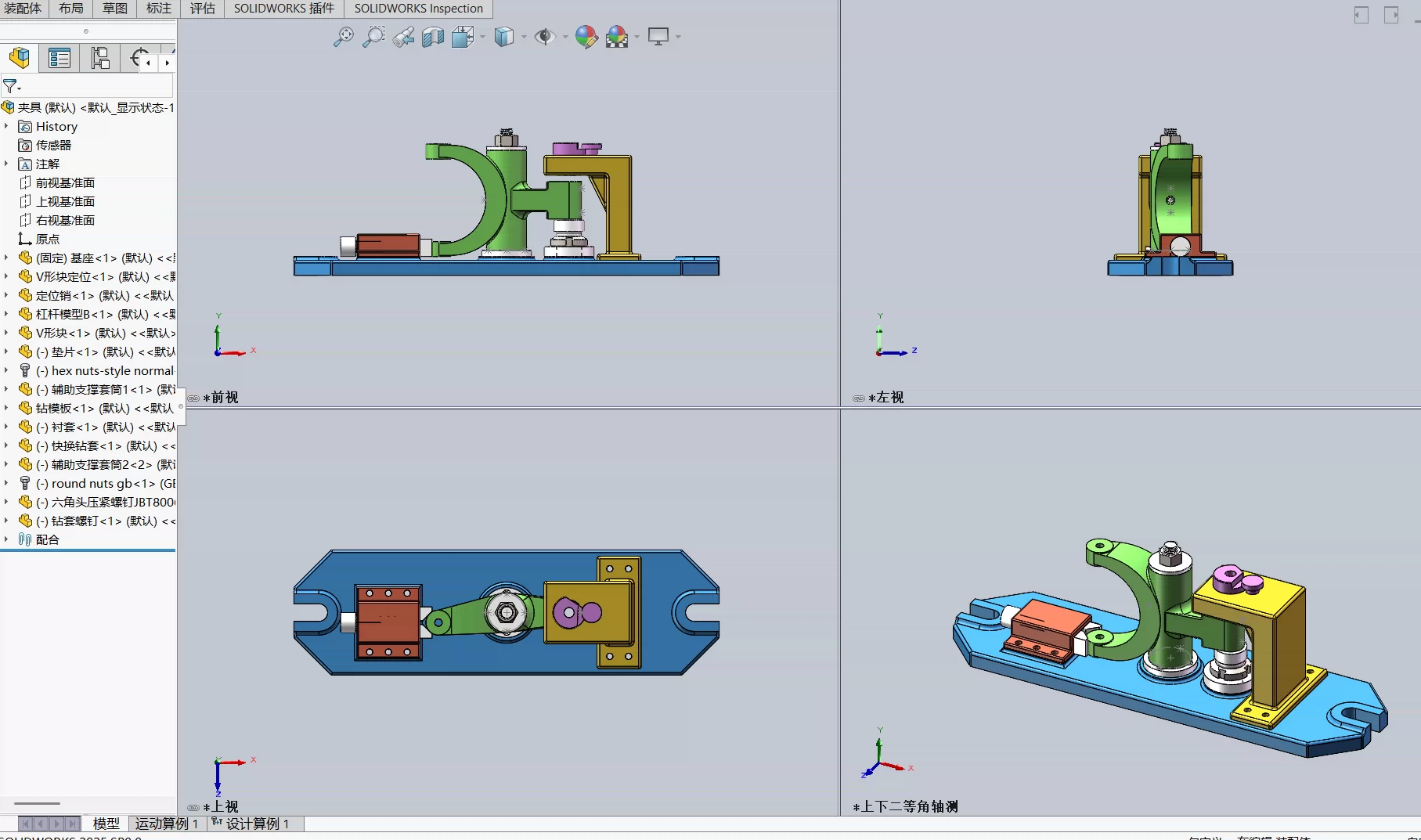Expand the 配合 mates folder

pos(6,539)
